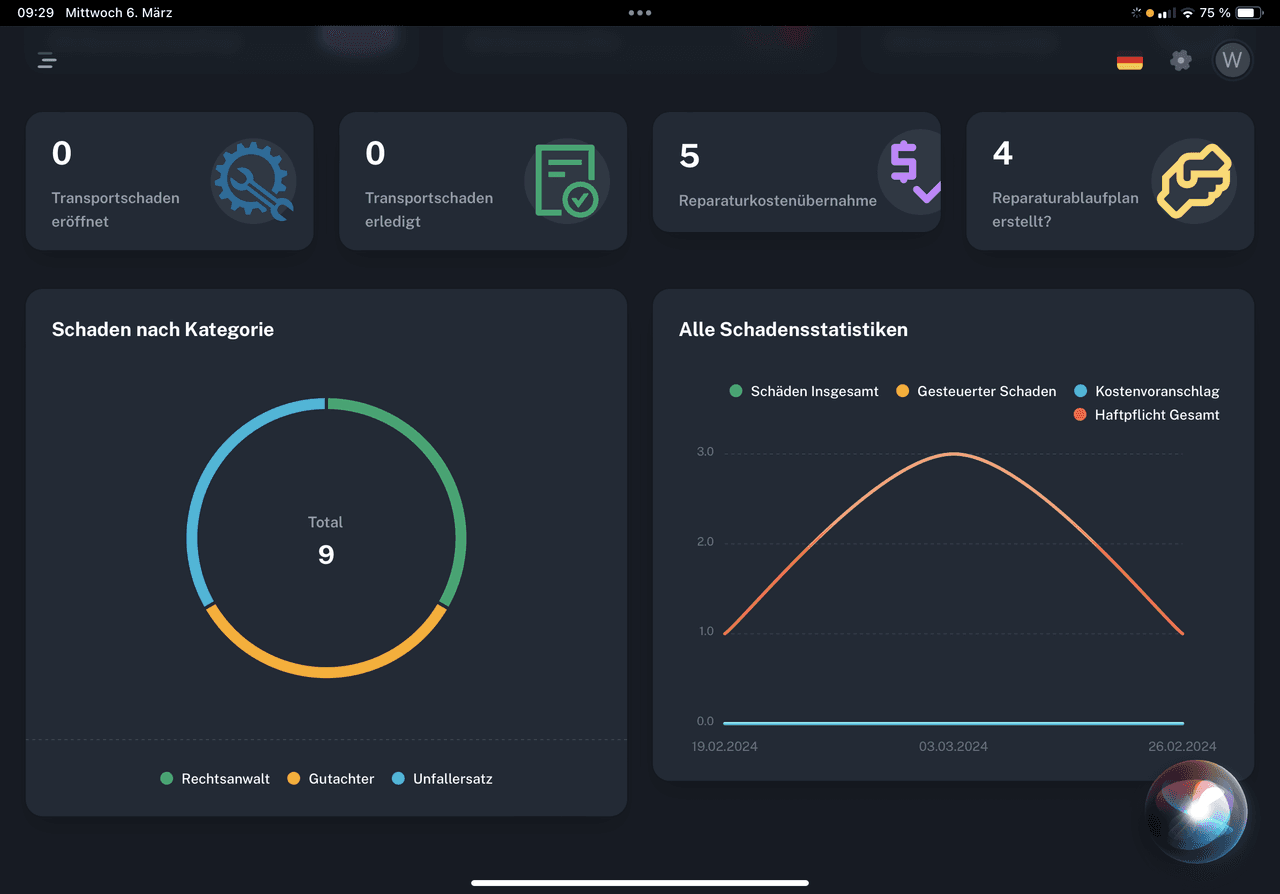Open the user avatar W menu
1280x894 pixels.
coord(1232,60)
